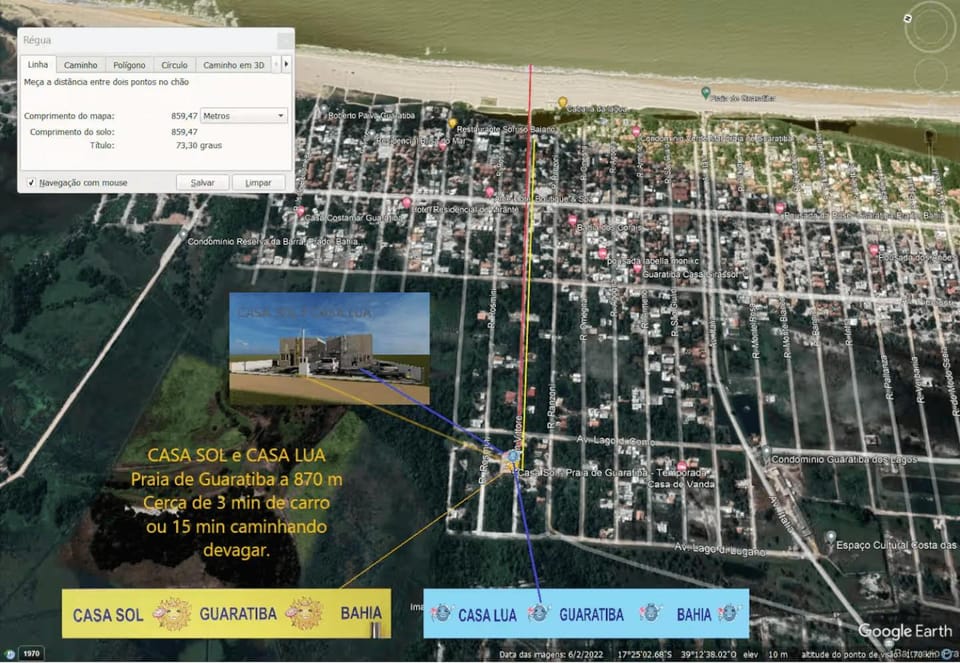The height and width of the screenshot is (663, 960).
Task: Click the pink pin for Guaratiba Casa Girassol
Action: [x=637, y=268]
